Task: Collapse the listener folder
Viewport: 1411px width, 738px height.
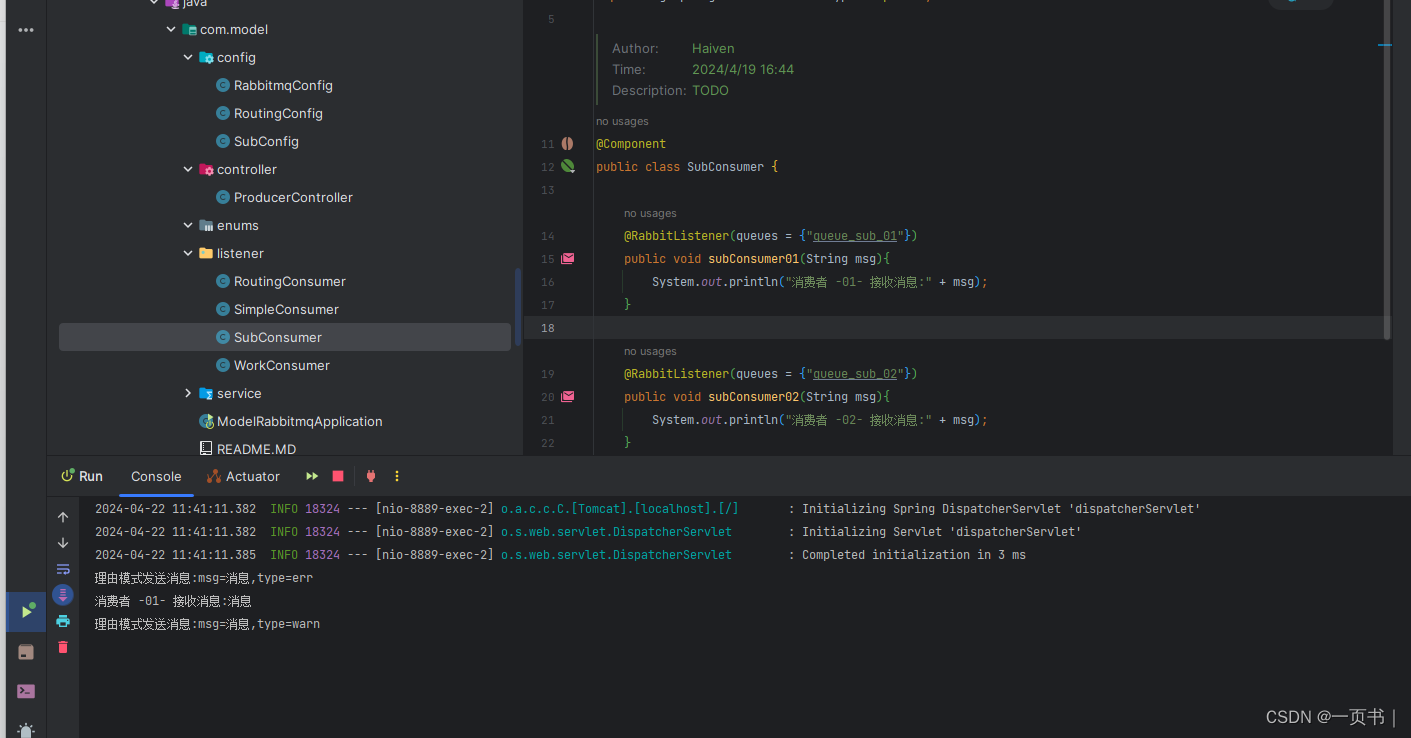Action: click(188, 254)
